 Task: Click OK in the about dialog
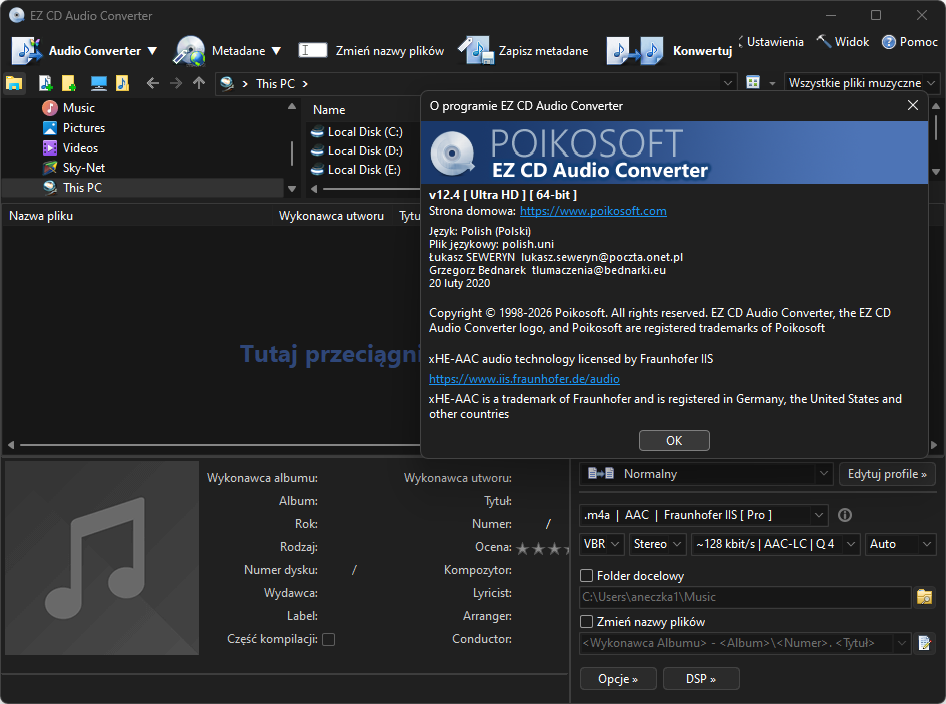coord(674,440)
